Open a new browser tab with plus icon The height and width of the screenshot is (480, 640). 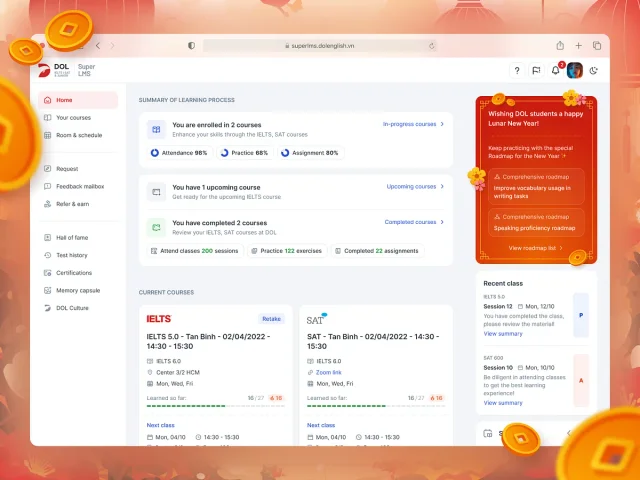pyautogui.click(x=578, y=46)
